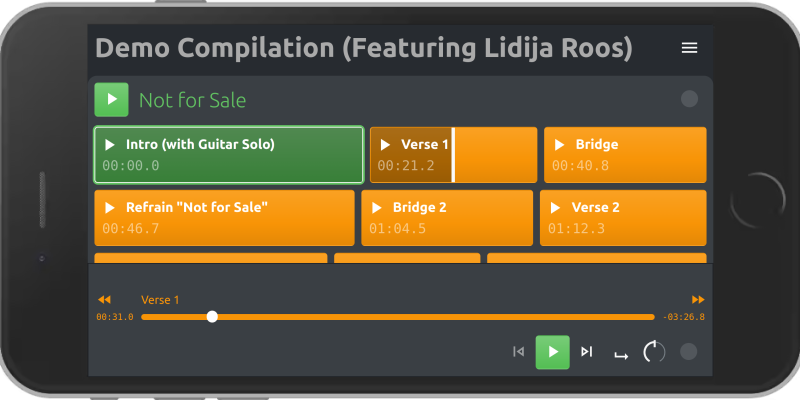Skip to previous cue icon

click(x=518, y=352)
